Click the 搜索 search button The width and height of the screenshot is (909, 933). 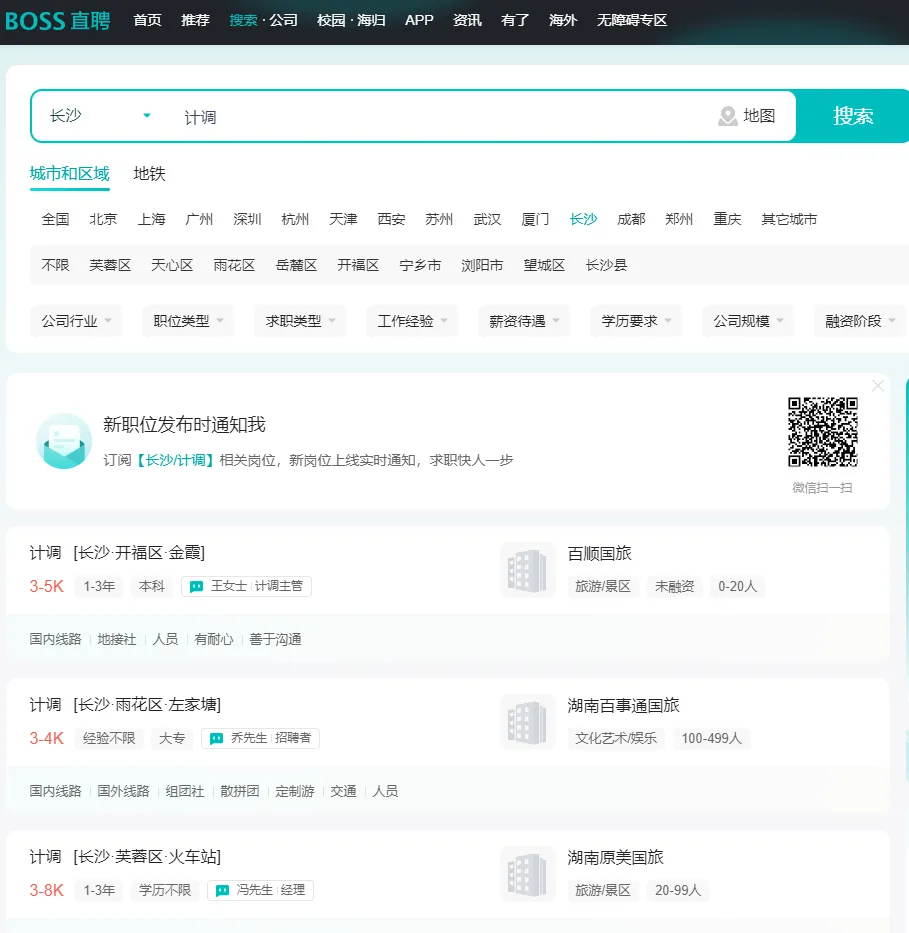[x=852, y=116]
